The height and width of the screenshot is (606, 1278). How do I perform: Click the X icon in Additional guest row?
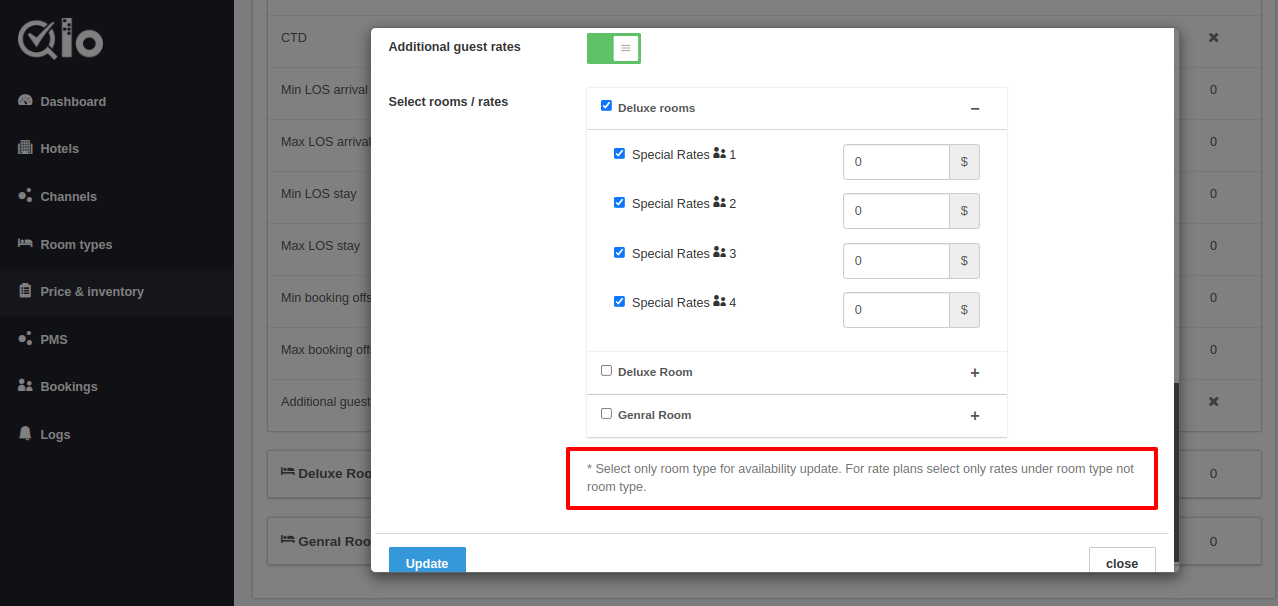[1213, 401]
